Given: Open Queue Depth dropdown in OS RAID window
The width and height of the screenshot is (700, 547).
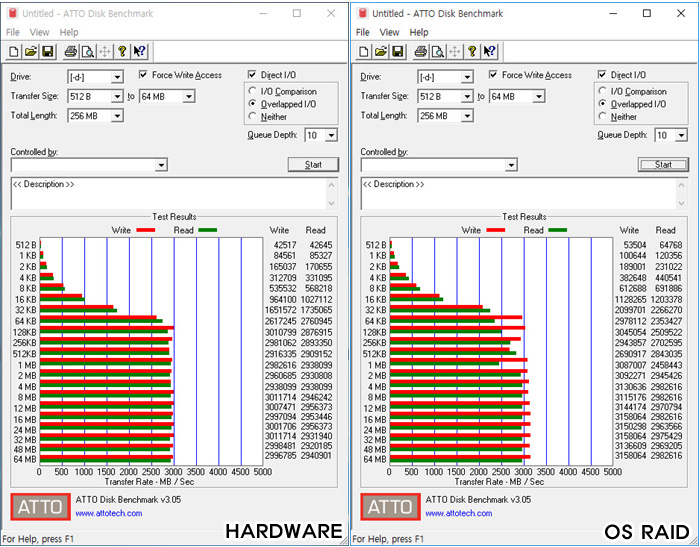Looking at the screenshot, I should pyautogui.click(x=681, y=135).
